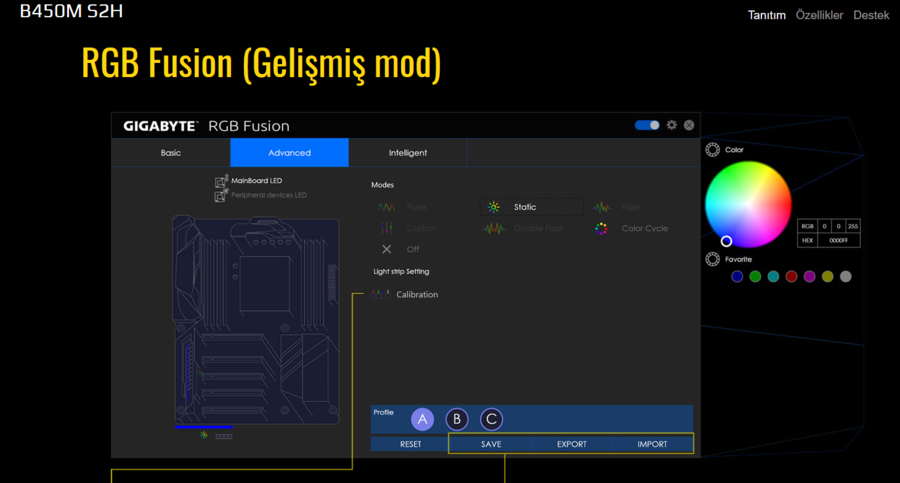Viewport: 900px width, 483px height.
Task: Switch to the Basic tab
Action: pos(170,153)
